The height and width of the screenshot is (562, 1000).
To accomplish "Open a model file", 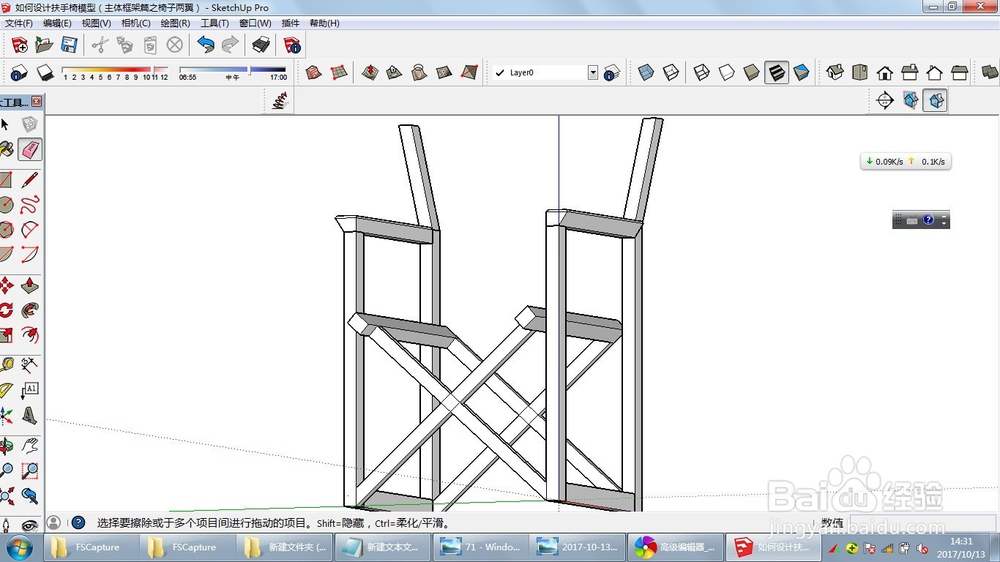I will pos(44,45).
